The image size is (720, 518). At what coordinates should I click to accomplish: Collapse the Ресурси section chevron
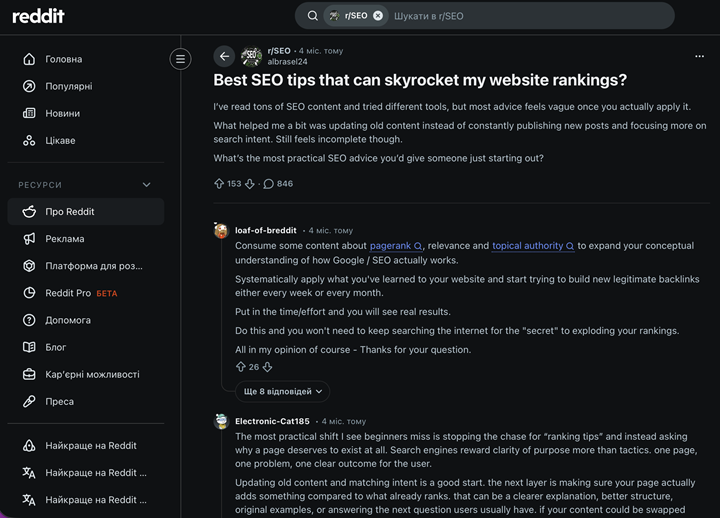(146, 185)
